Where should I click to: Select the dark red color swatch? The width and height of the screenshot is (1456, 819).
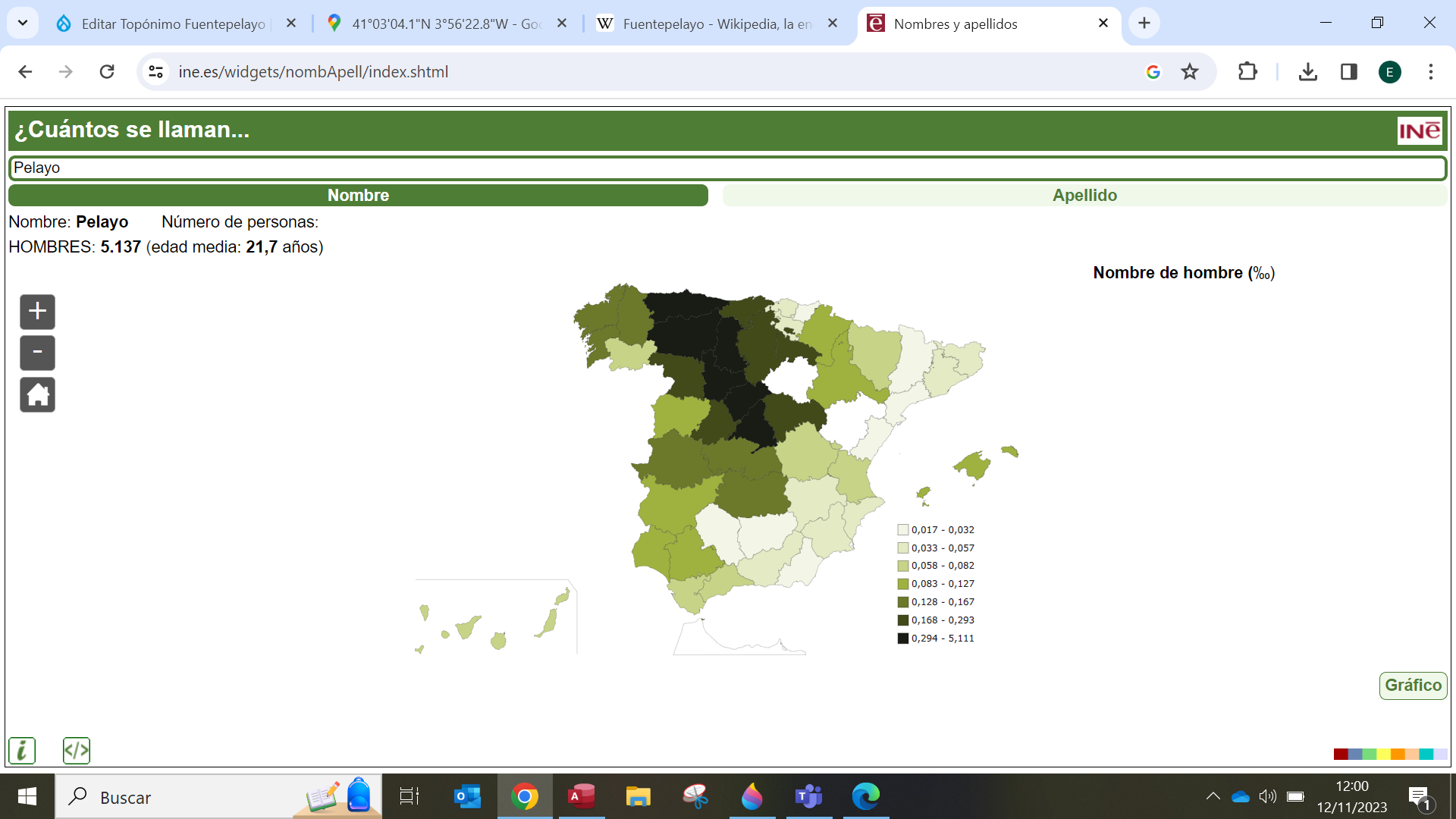coord(1341,754)
